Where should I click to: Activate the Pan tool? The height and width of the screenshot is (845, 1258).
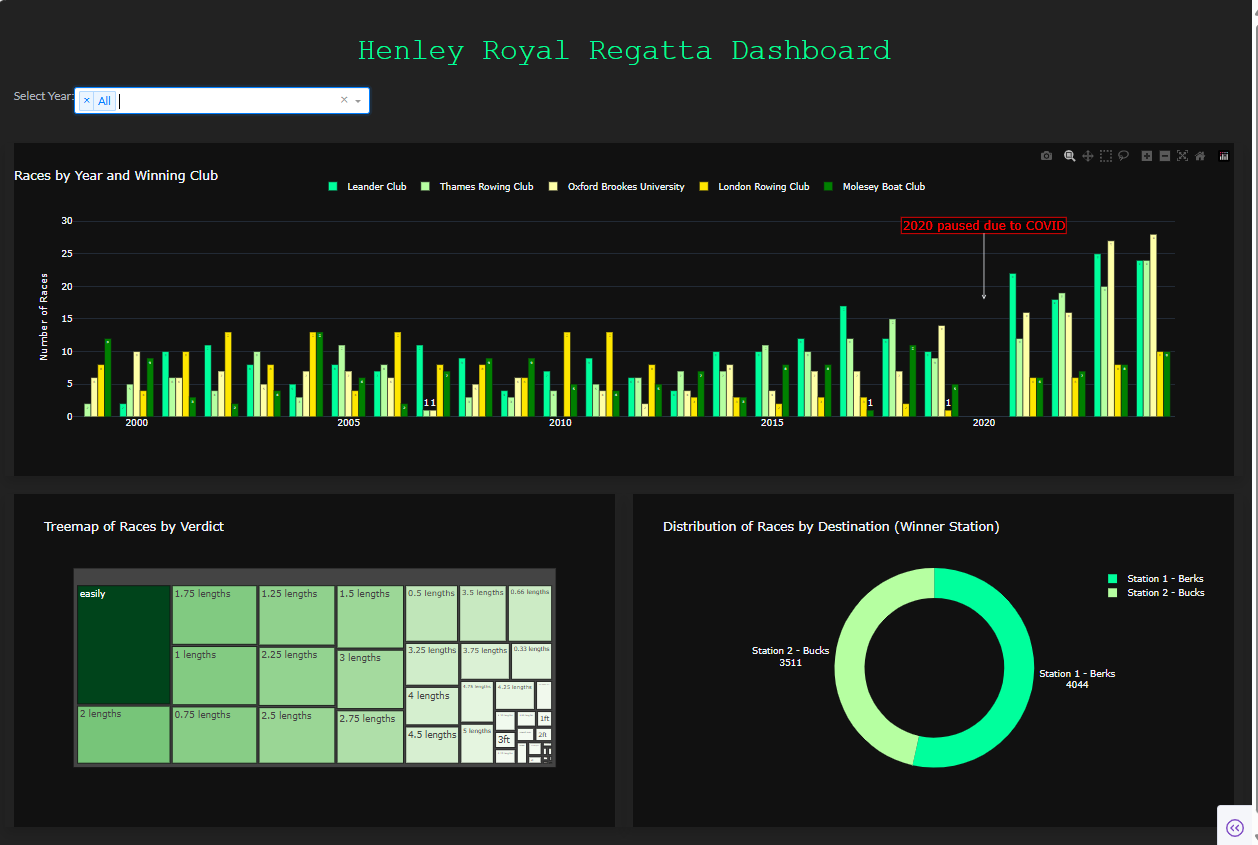click(1088, 156)
